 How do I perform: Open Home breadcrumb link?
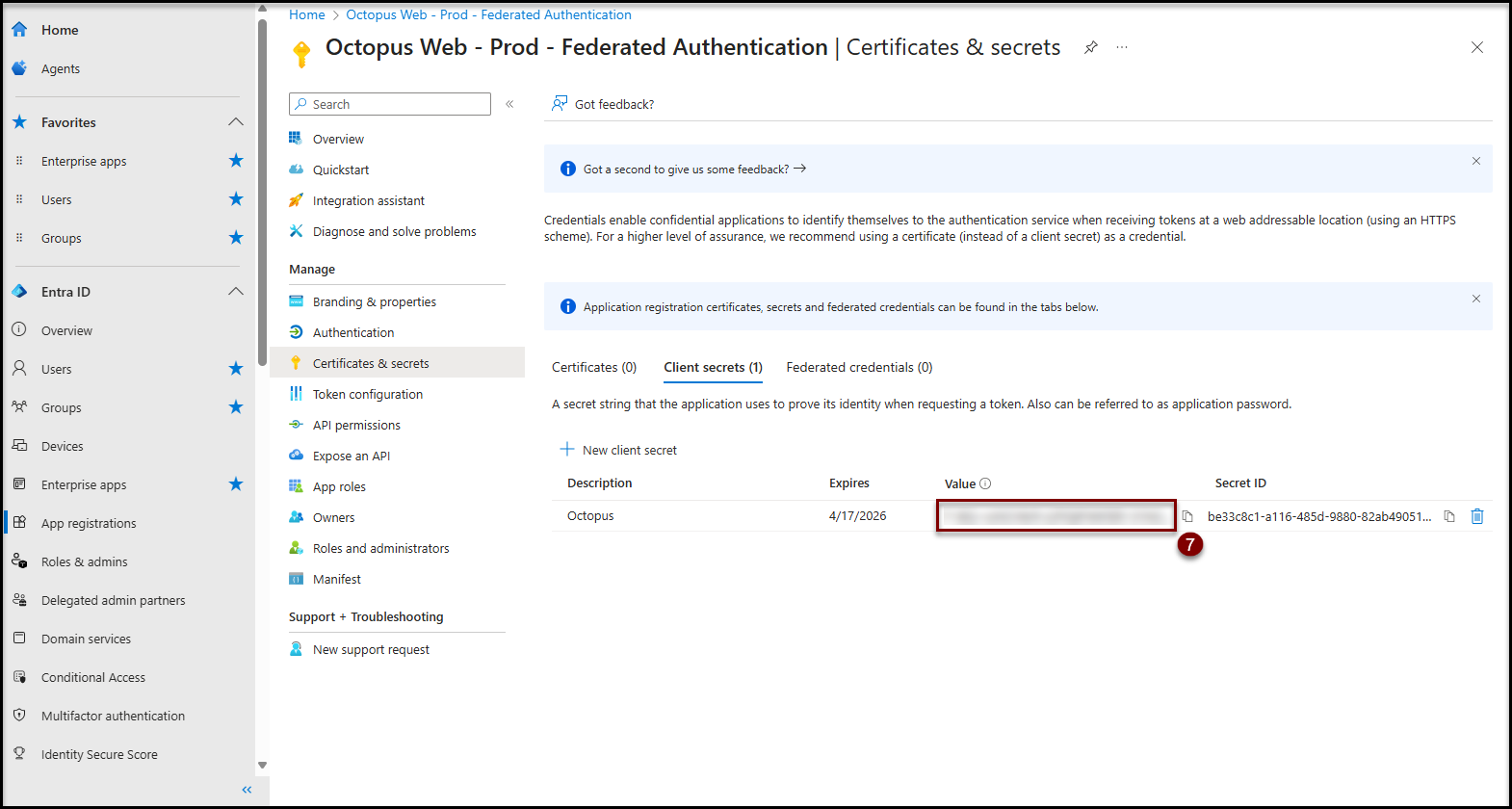tap(307, 14)
